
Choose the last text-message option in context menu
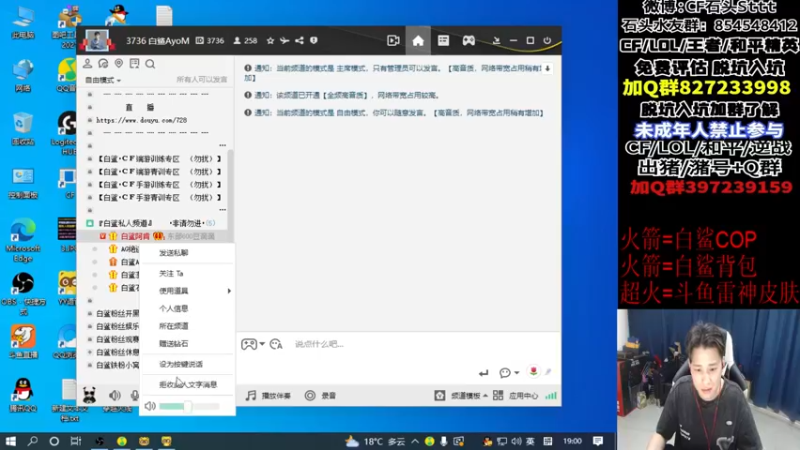(x=188, y=385)
